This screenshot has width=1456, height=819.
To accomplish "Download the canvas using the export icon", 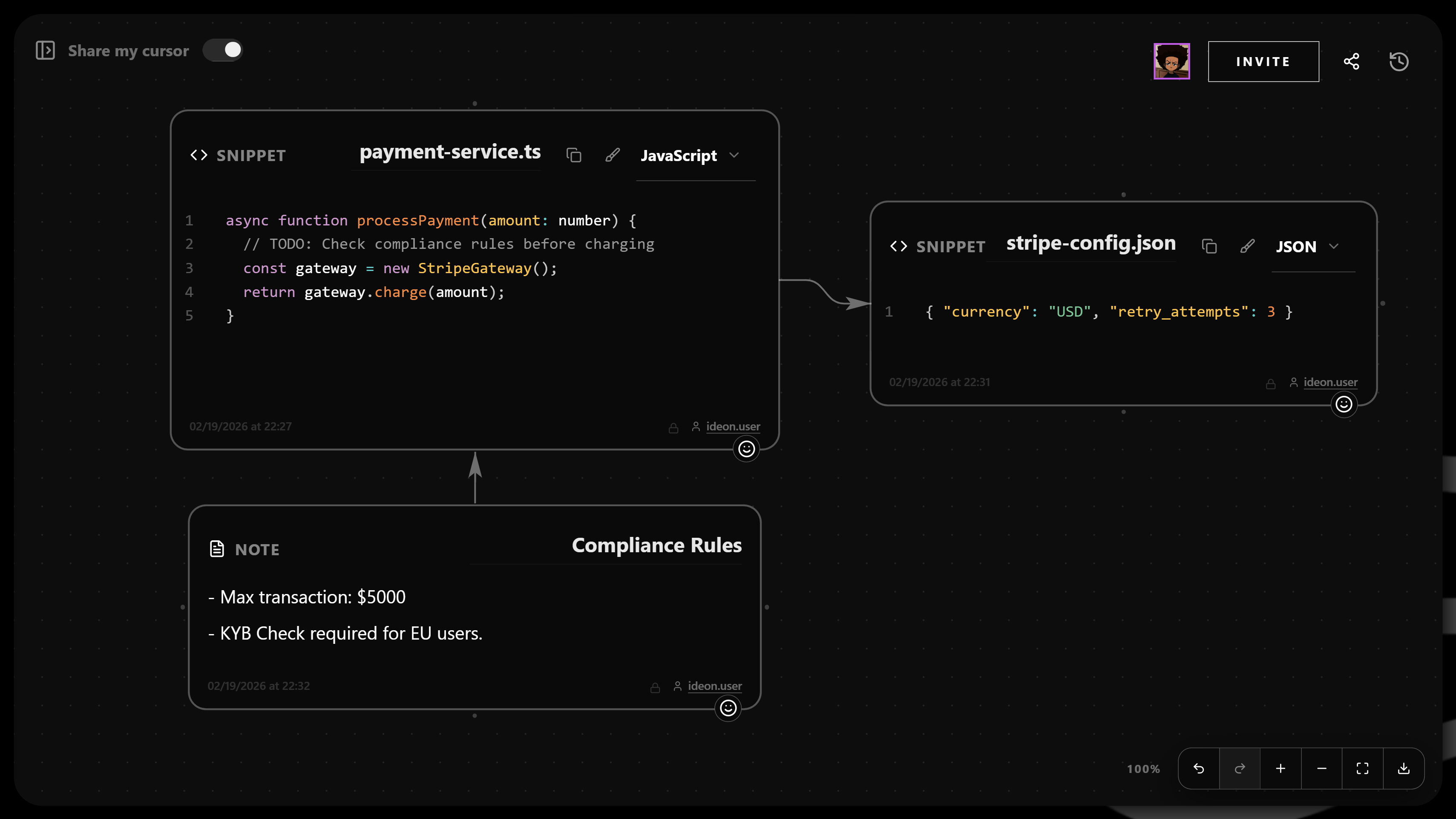I will 1404,768.
